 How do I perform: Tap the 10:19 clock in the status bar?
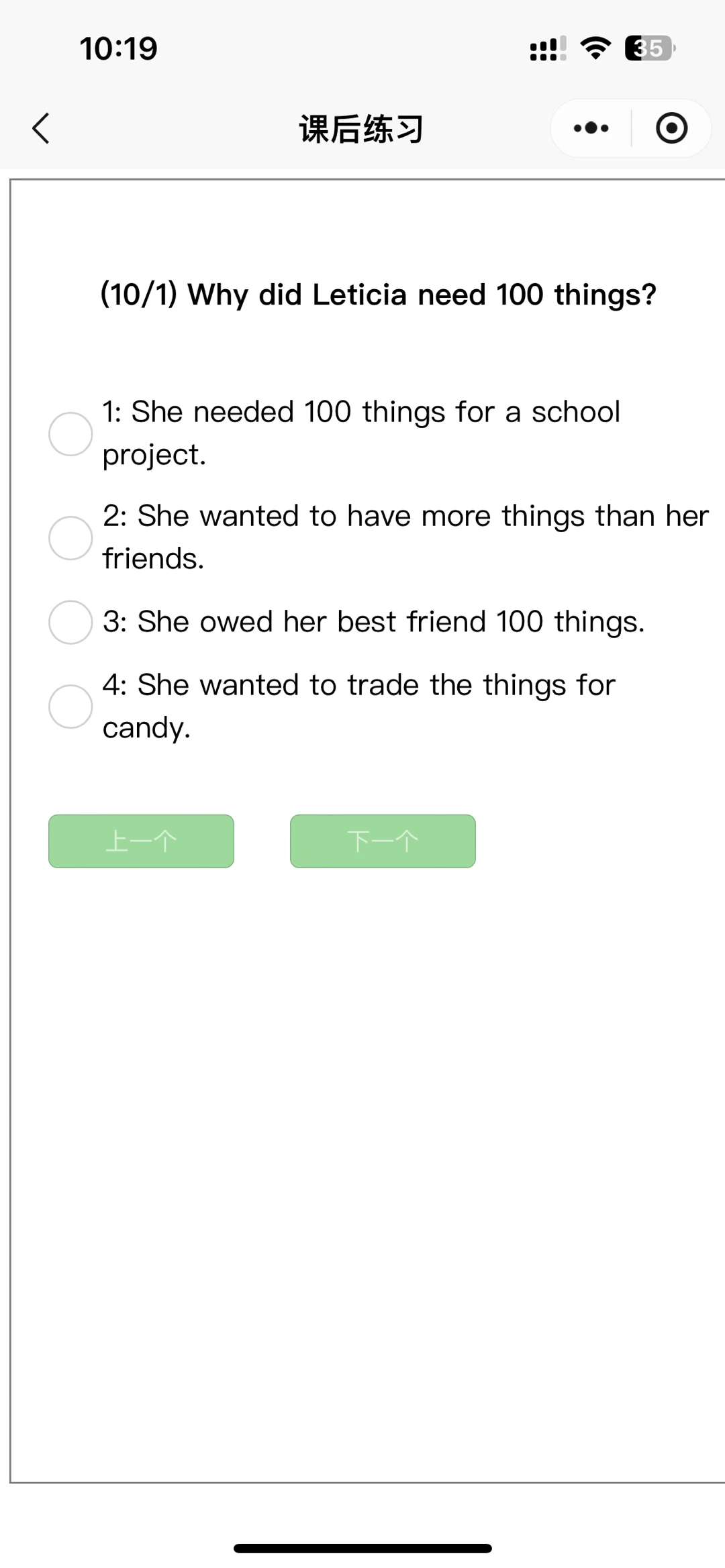(x=119, y=49)
